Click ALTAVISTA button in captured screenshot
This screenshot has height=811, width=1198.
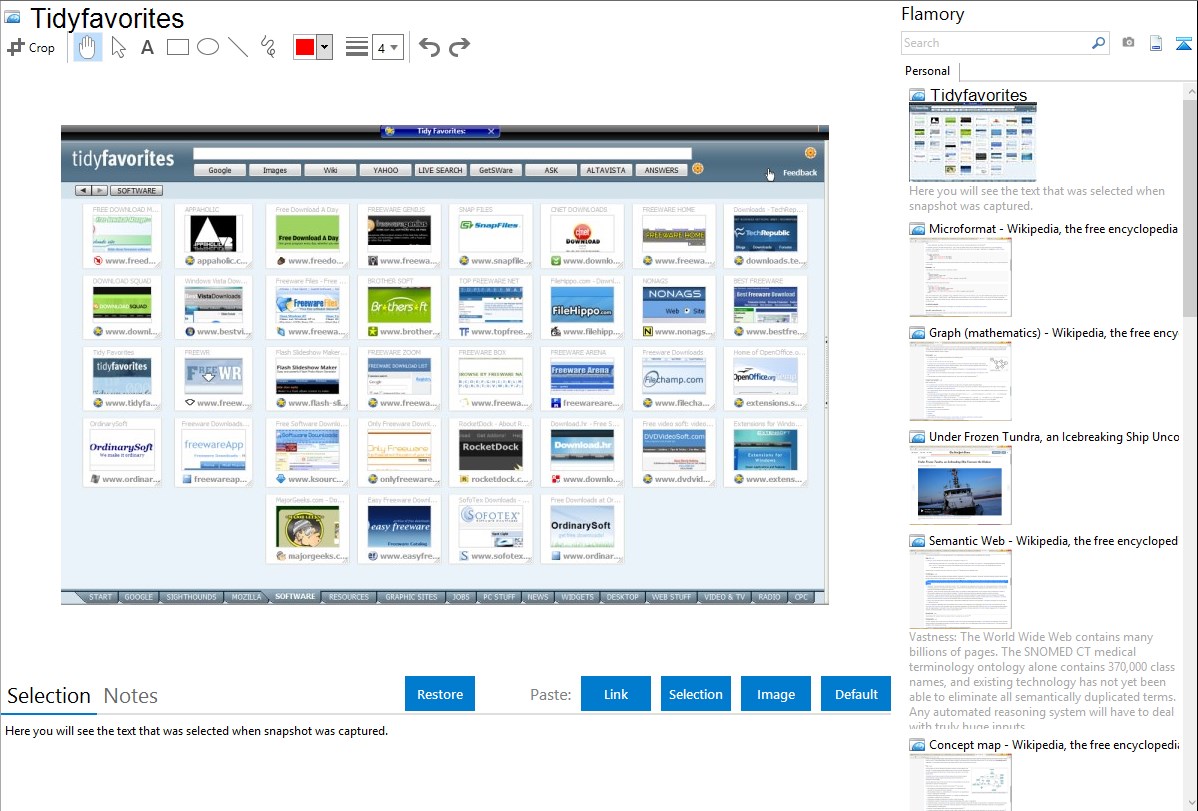(606, 170)
